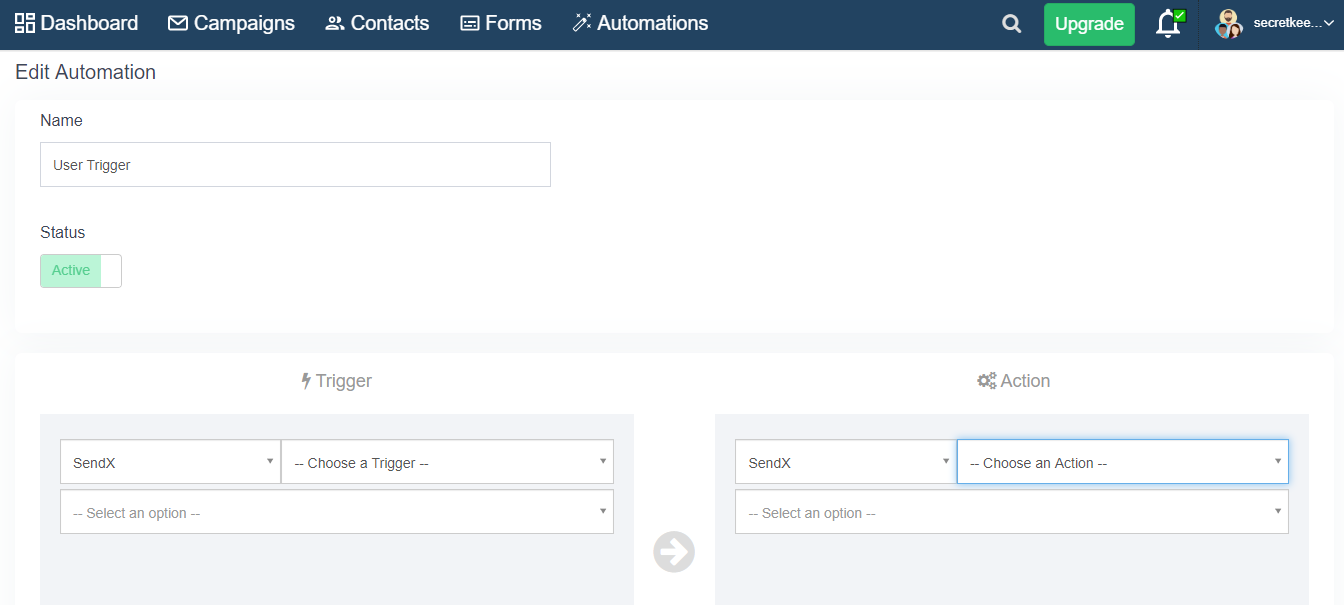
Task: Expand the action SendX app dropdown
Action: 845,463
